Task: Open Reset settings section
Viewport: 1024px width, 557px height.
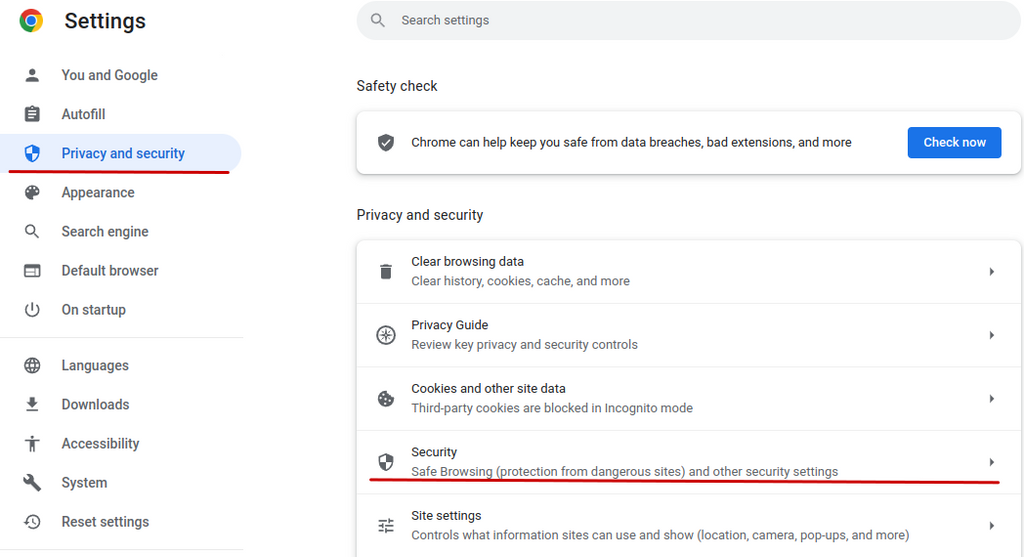Action: pos(121,522)
